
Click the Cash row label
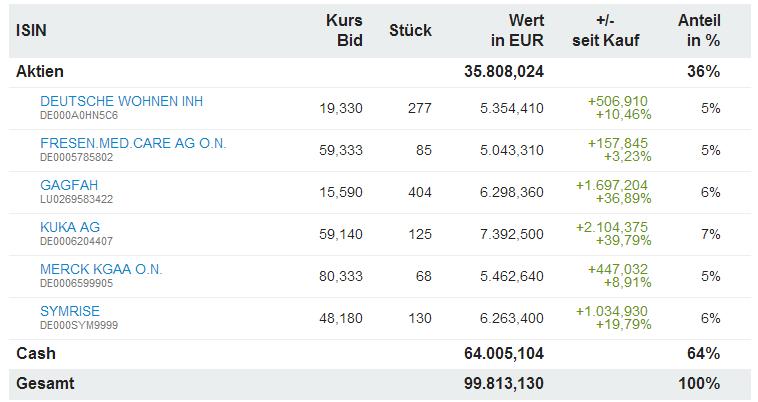coord(36,353)
